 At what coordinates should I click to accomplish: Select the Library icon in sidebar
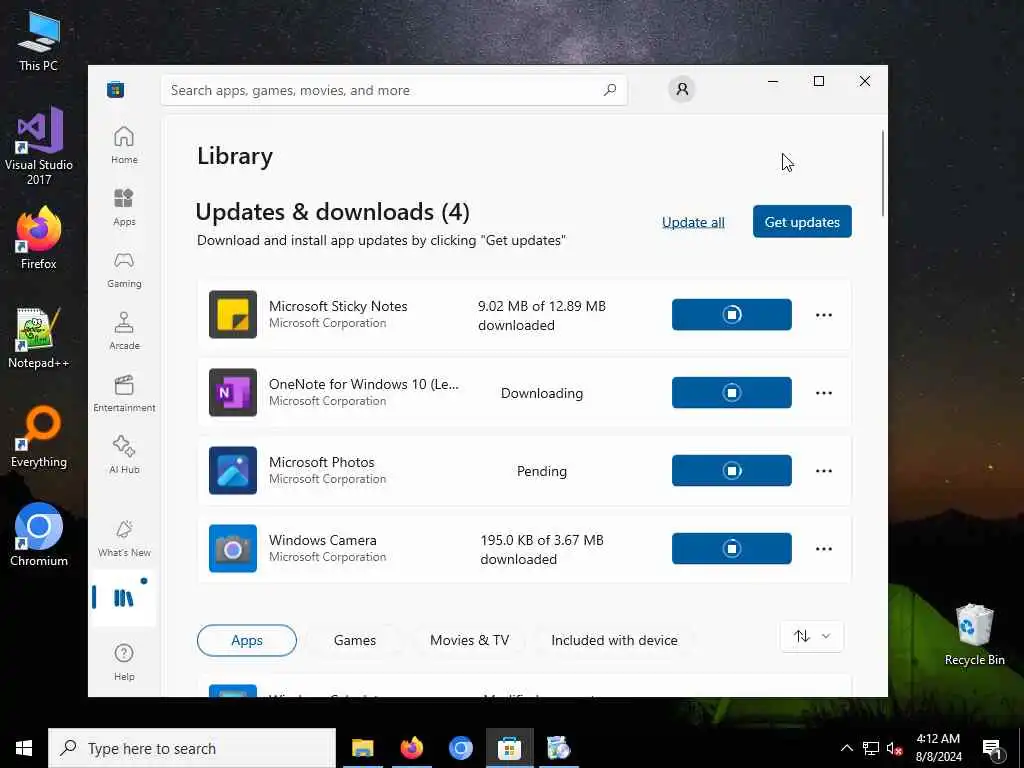click(123, 598)
